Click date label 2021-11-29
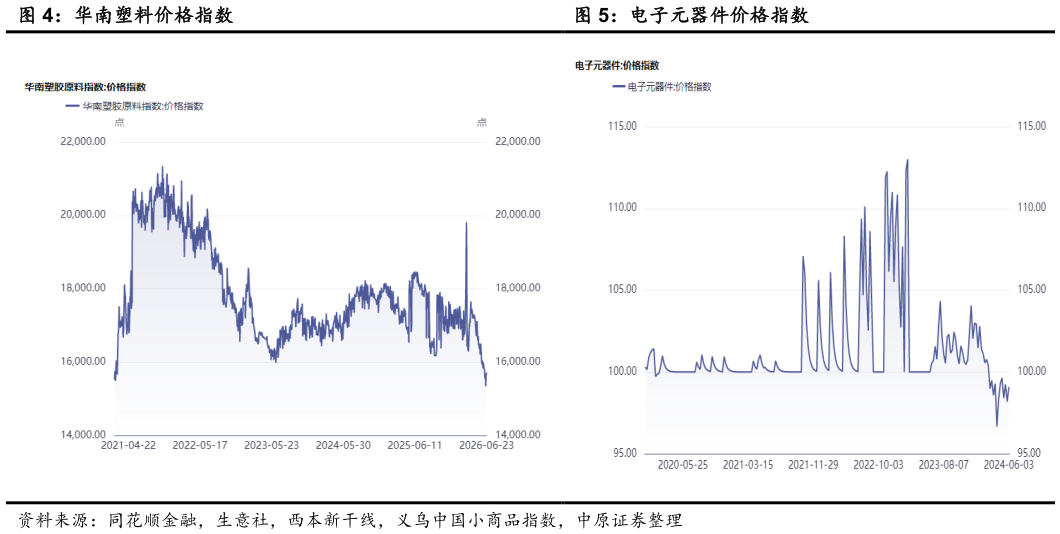Image resolution: width=1060 pixels, height=534 pixels. coord(813,465)
